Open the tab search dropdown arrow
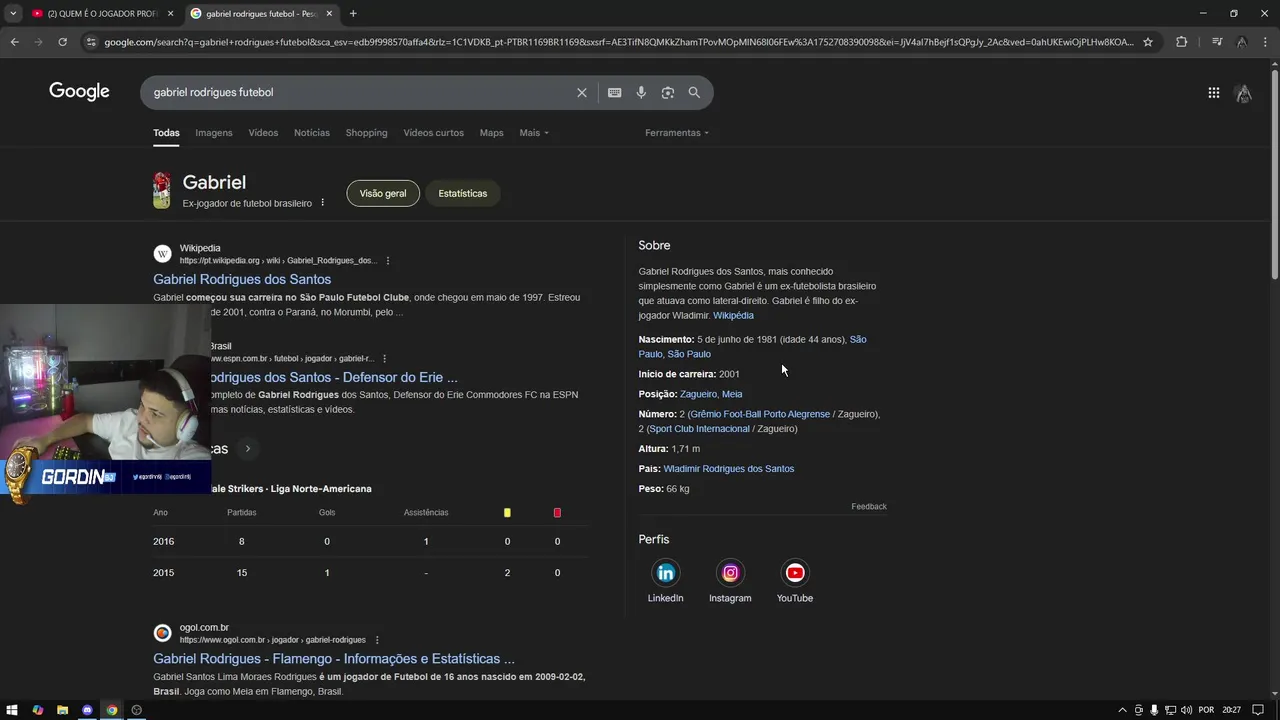Screen dimensions: 1280x720 pos(13,14)
